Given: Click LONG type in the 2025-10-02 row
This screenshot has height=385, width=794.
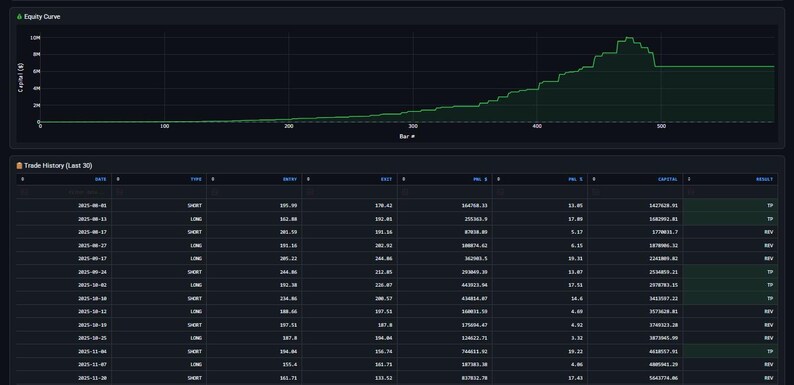Looking at the screenshot, I should 196,285.
